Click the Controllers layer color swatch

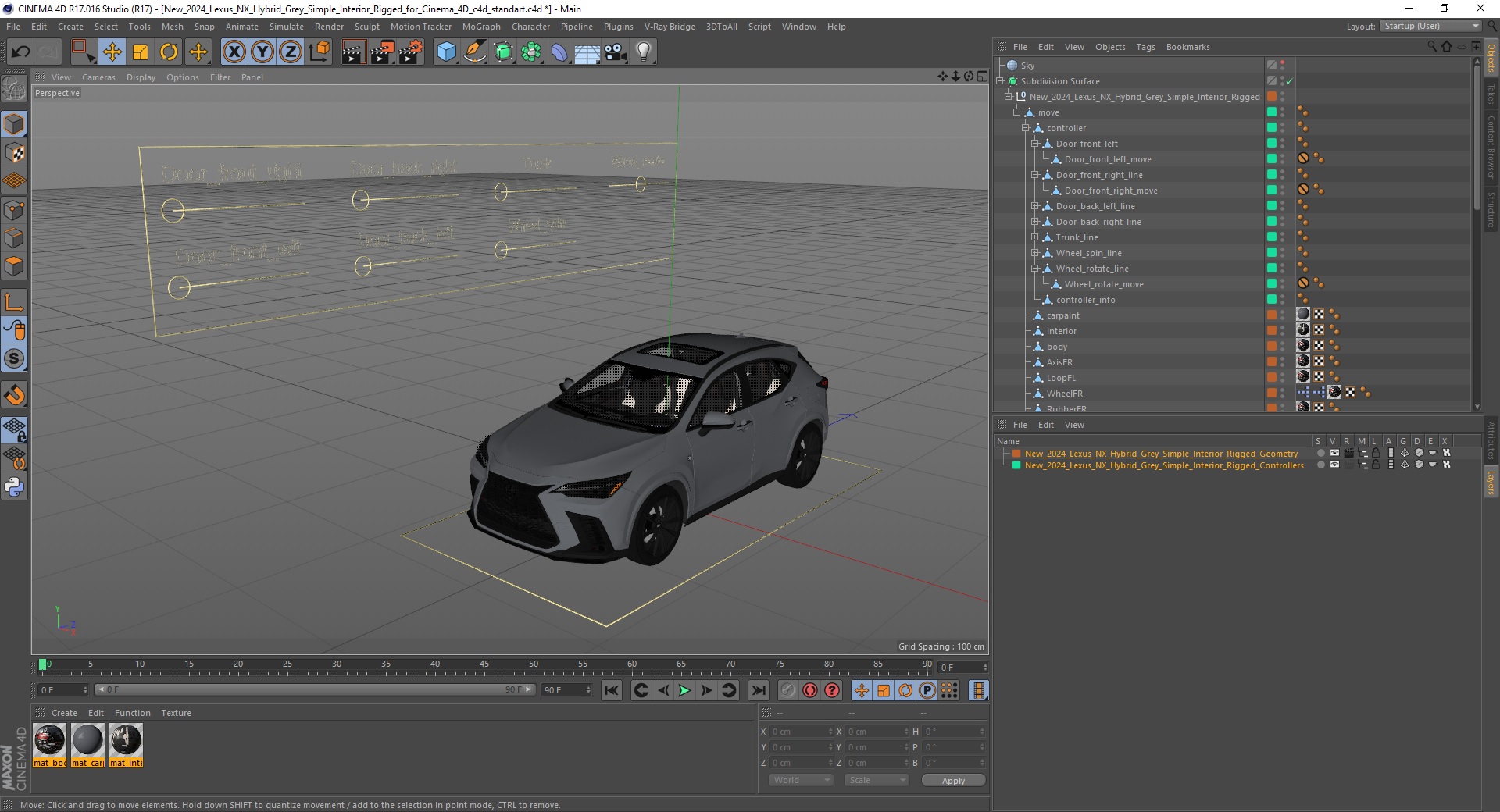pos(1016,465)
